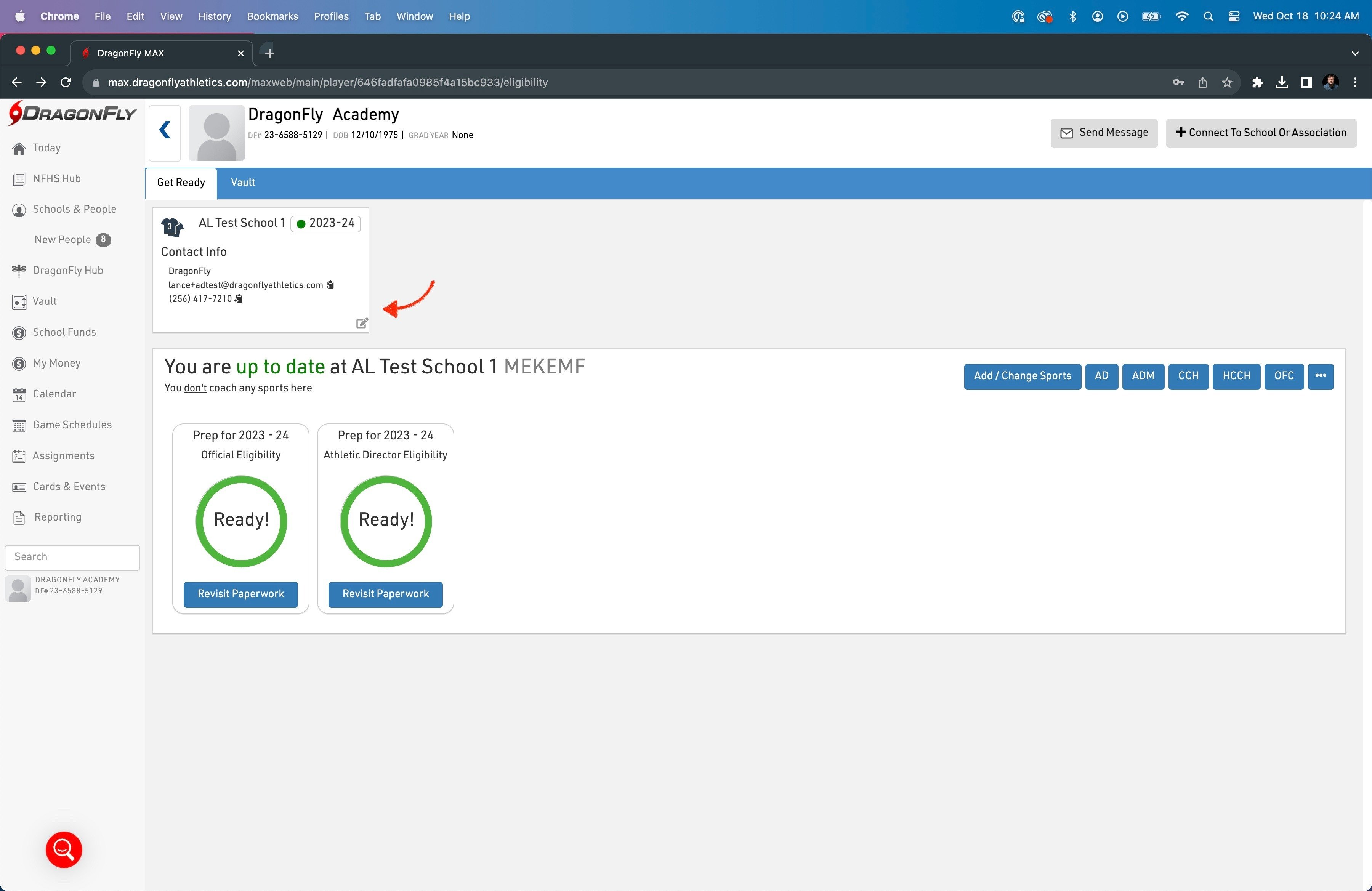Switch to the Vault tab
This screenshot has width=1372, height=891.
click(243, 183)
